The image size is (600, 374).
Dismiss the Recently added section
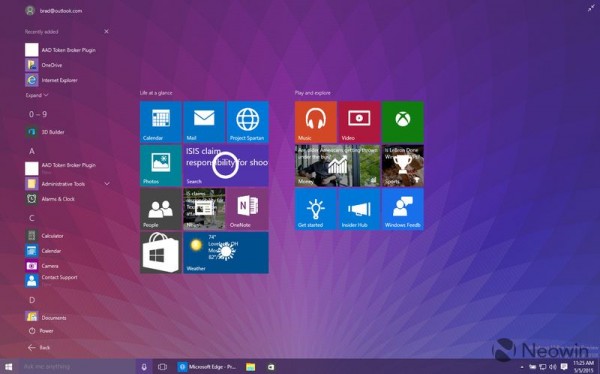point(106,31)
